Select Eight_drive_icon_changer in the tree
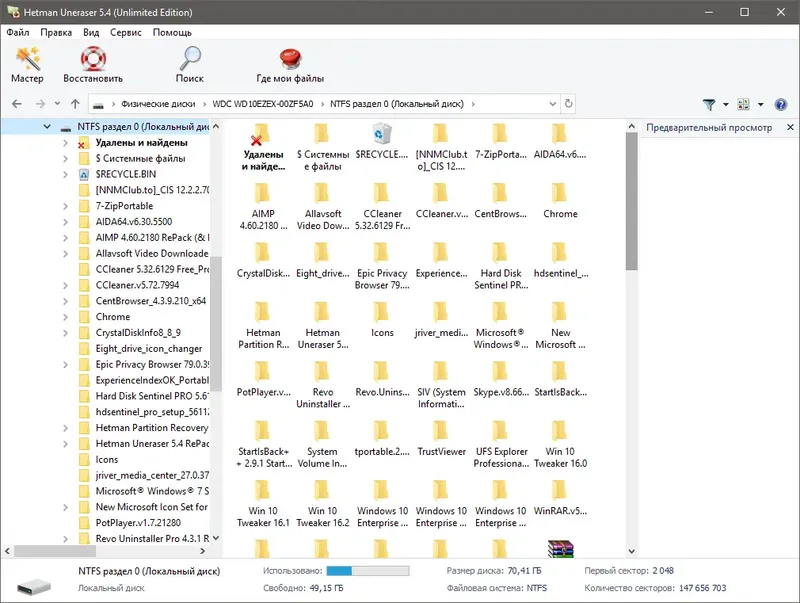 coord(148,348)
